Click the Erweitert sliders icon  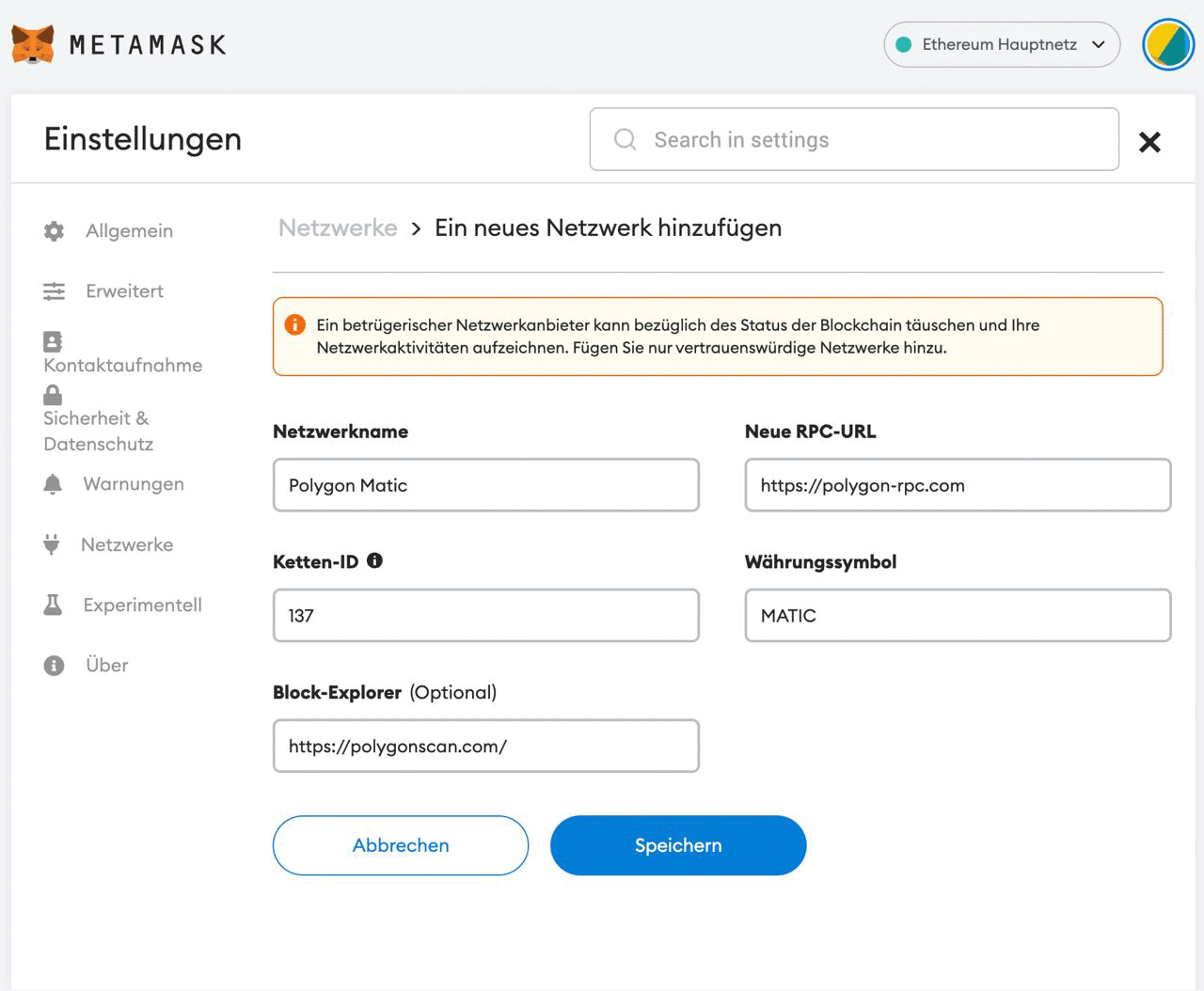point(55,291)
